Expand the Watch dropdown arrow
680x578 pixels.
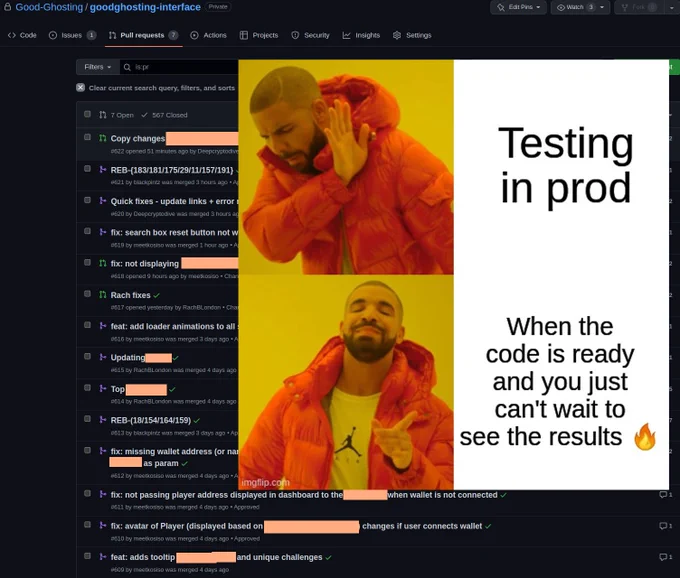click(x=602, y=7)
